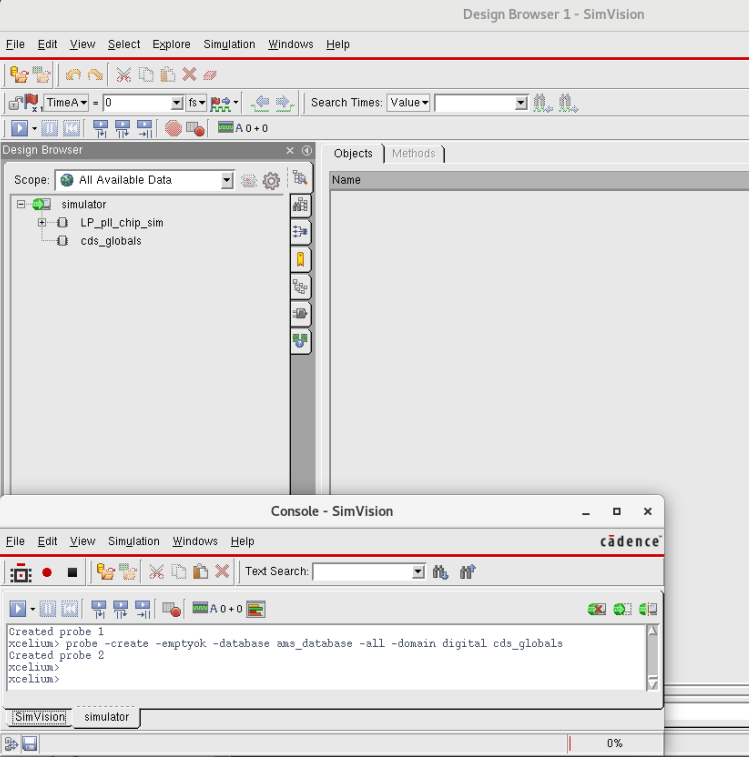Viewport: 749px width, 757px height.
Task: Open database icon in Design Browser toolbar
Action: [x=19, y=75]
